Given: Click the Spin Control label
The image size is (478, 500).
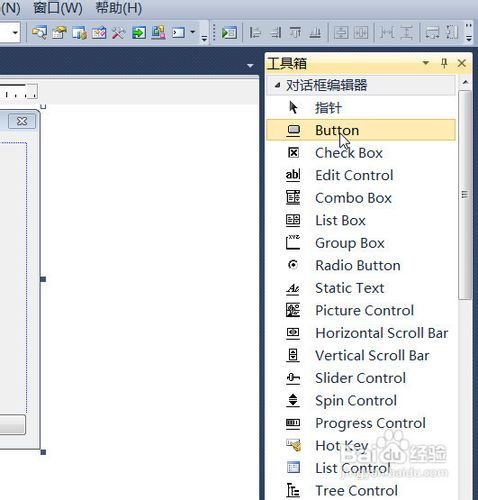Looking at the screenshot, I should (x=356, y=401).
